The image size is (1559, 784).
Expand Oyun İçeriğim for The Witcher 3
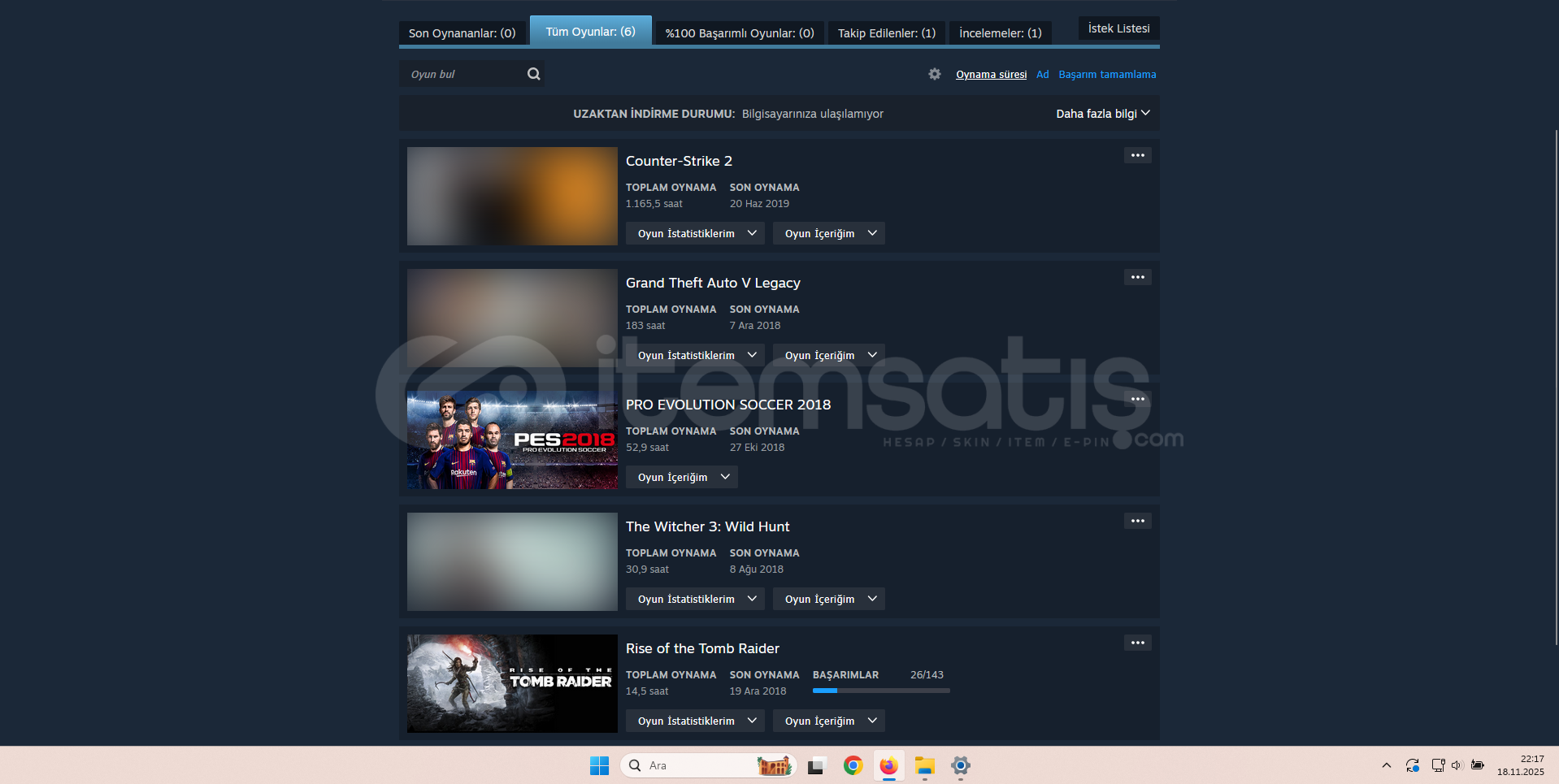coord(829,599)
